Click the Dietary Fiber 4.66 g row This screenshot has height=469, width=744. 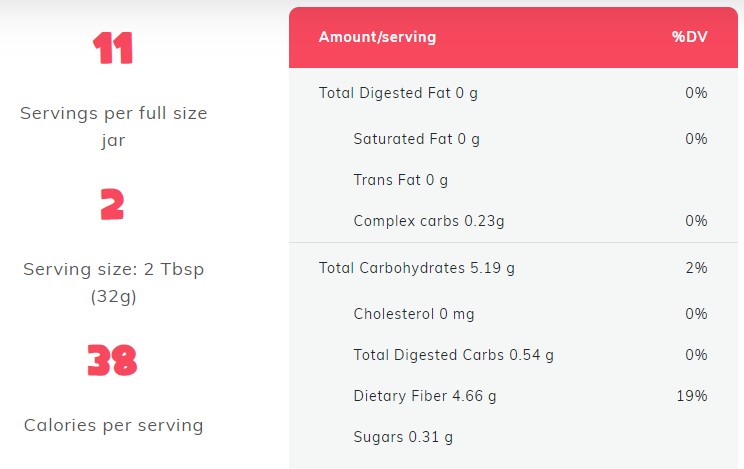click(425, 396)
